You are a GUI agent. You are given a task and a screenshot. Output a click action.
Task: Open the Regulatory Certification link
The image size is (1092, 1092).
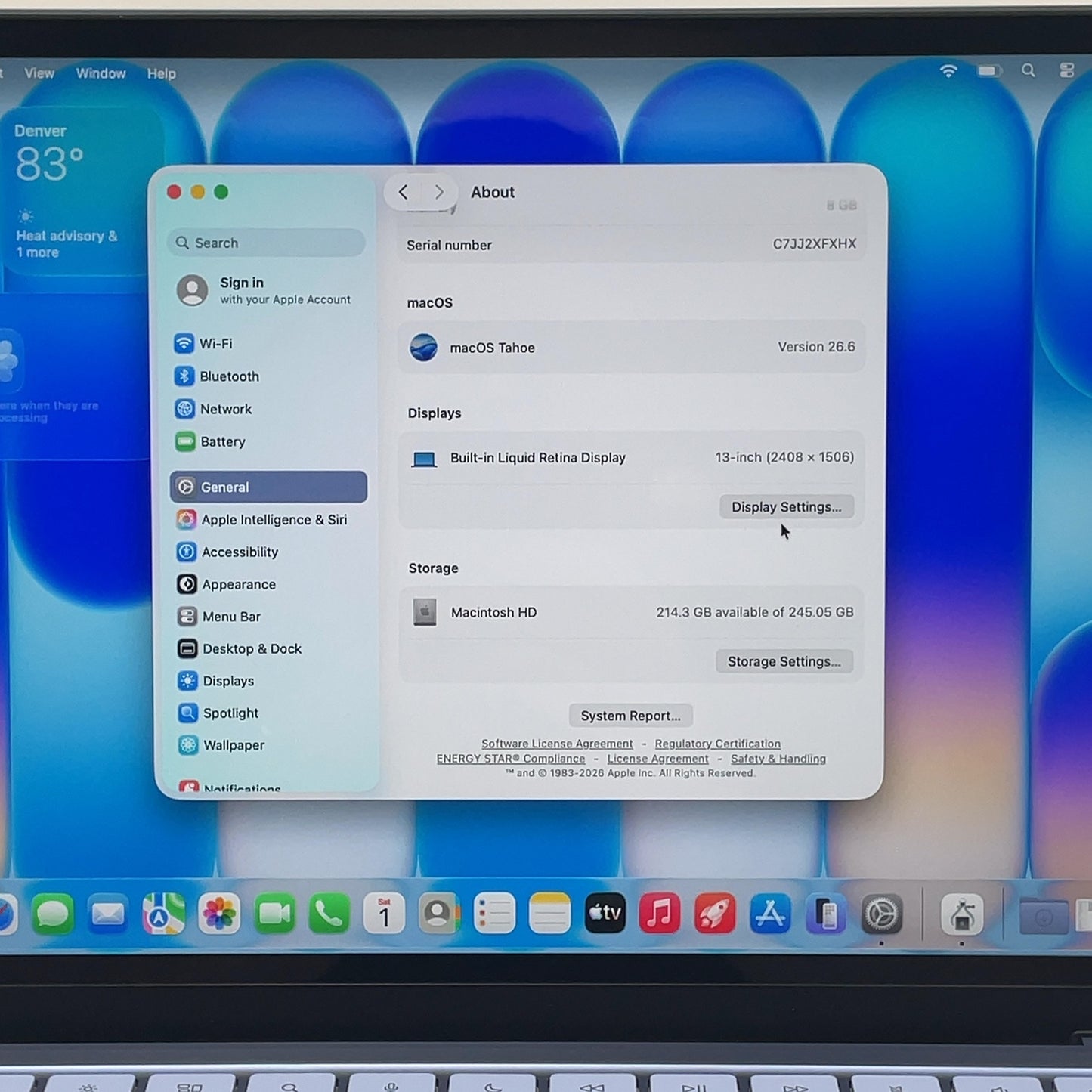[x=717, y=744]
